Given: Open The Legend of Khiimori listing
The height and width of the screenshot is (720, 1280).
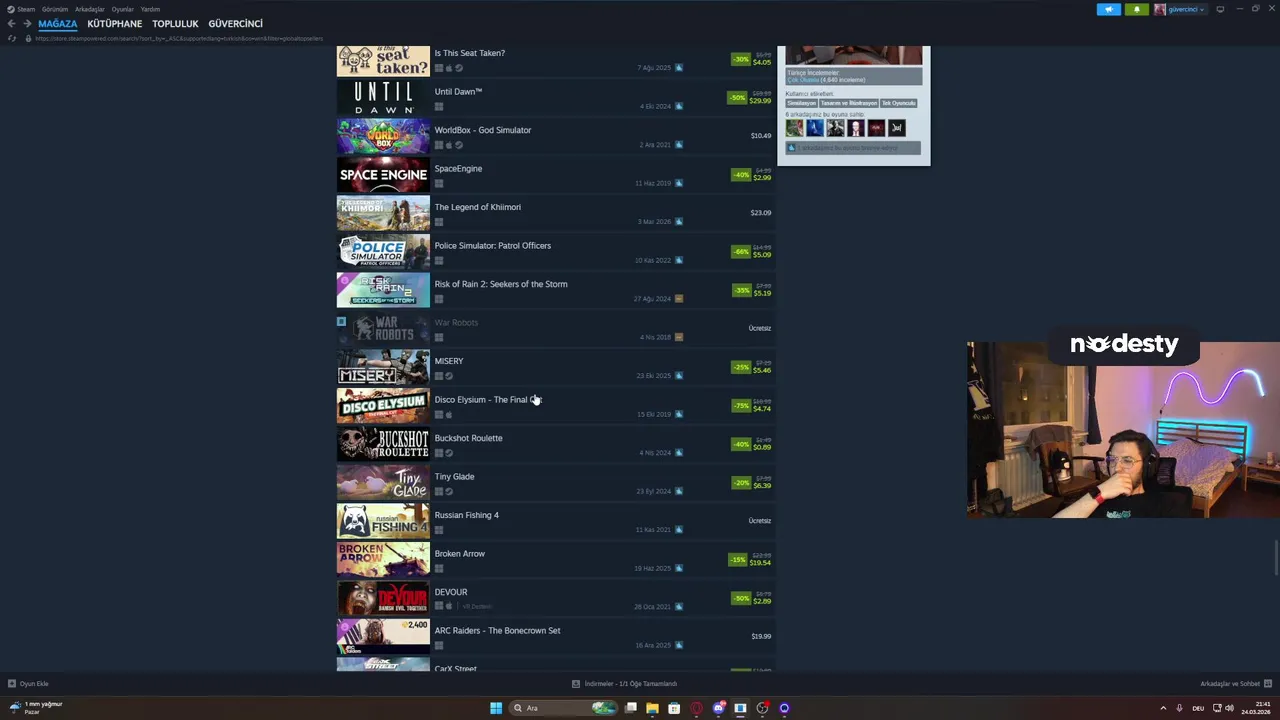Looking at the screenshot, I should (x=556, y=213).
